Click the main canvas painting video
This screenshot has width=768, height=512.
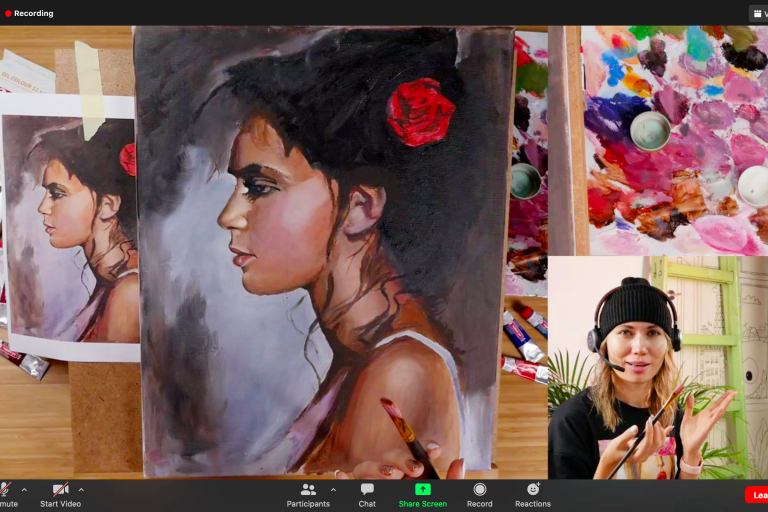(274, 252)
